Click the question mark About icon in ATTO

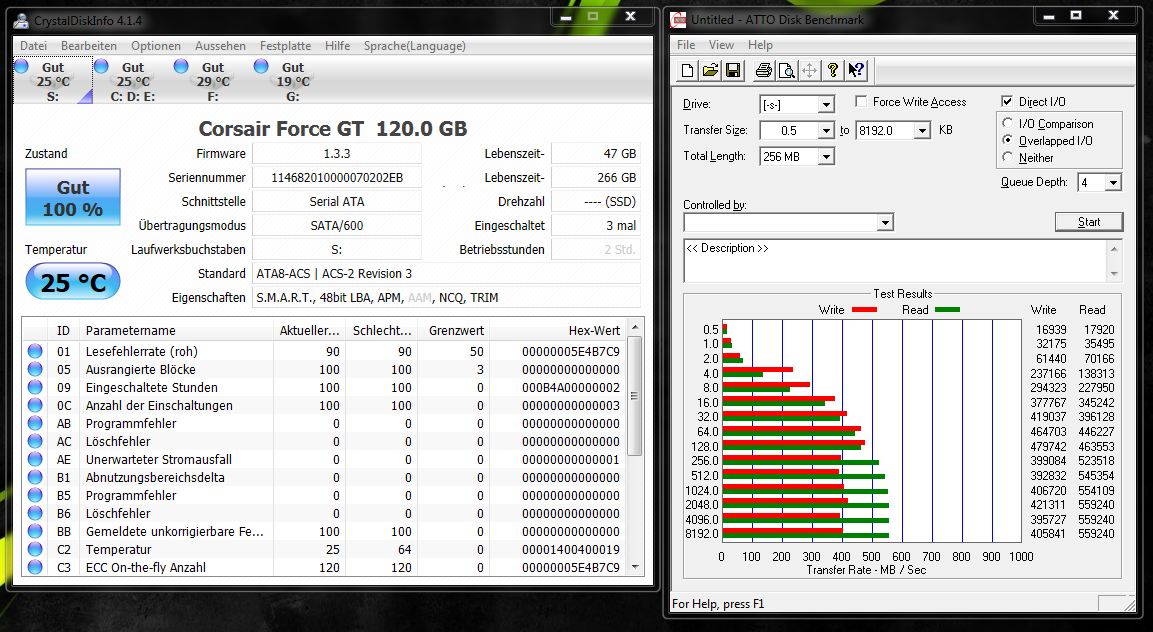(832, 71)
